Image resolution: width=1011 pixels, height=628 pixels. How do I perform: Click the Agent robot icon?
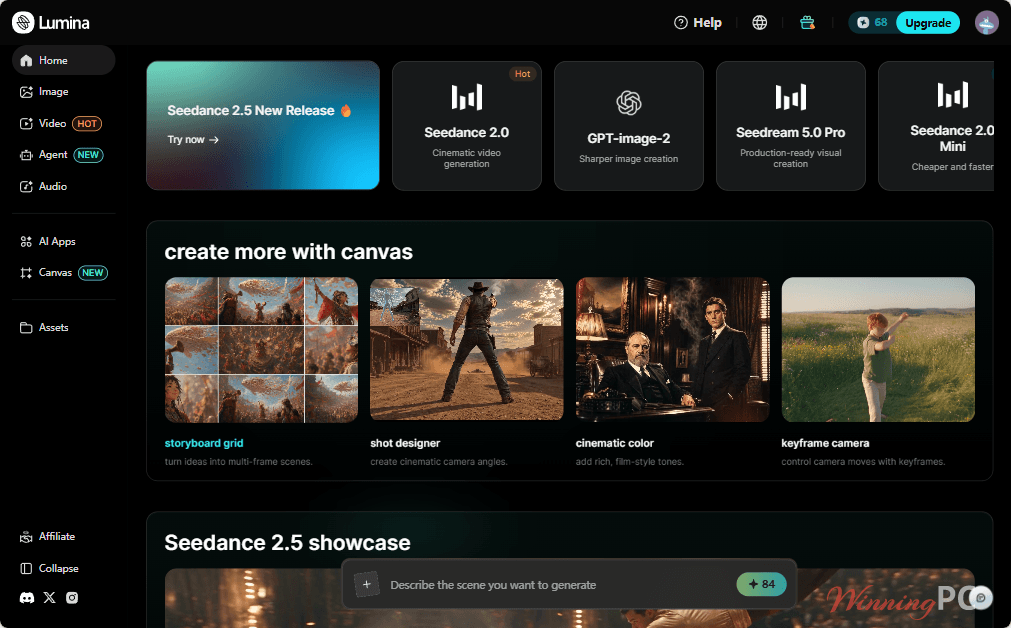26,155
